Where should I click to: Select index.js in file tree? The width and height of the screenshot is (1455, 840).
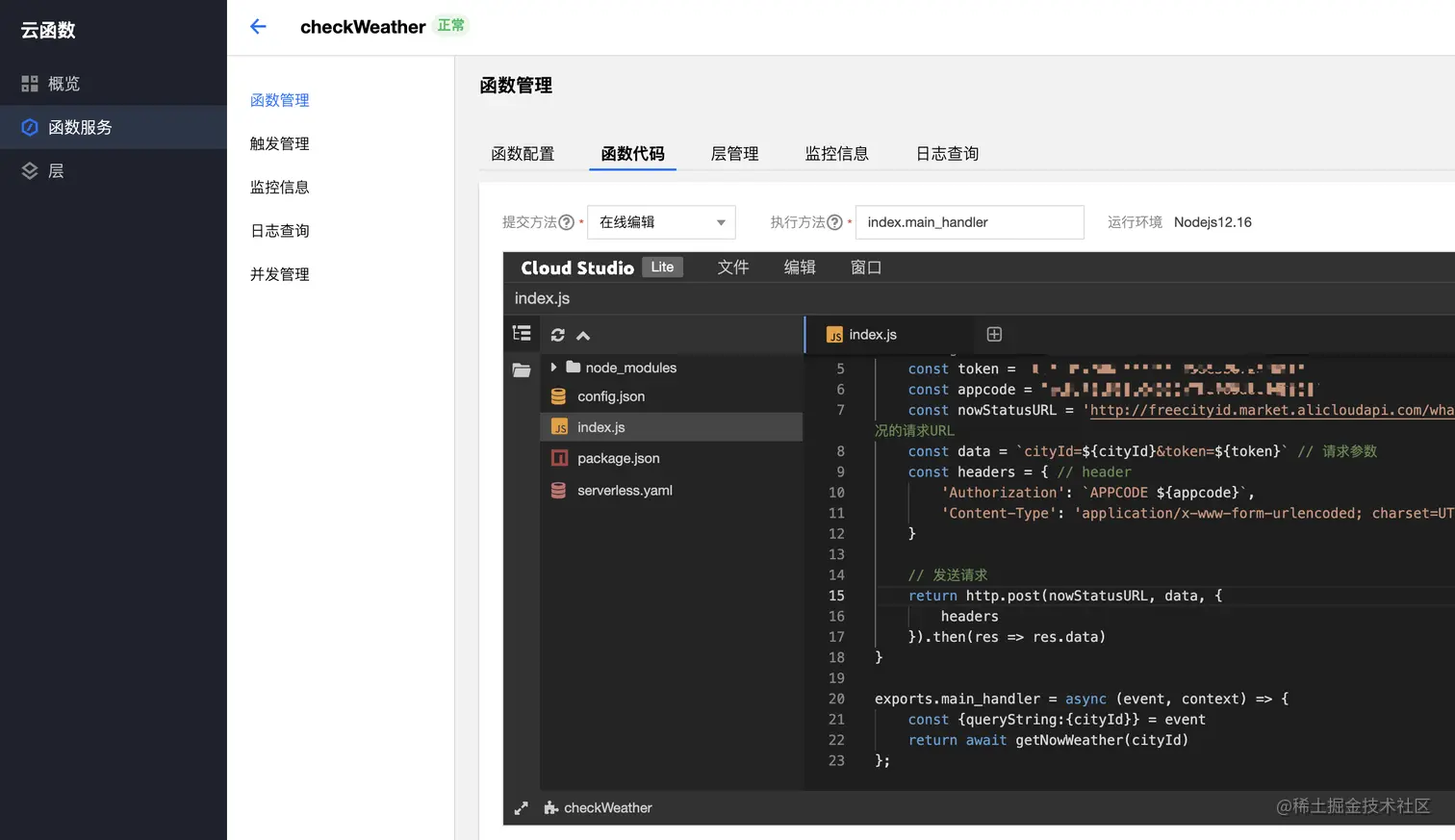672,427
